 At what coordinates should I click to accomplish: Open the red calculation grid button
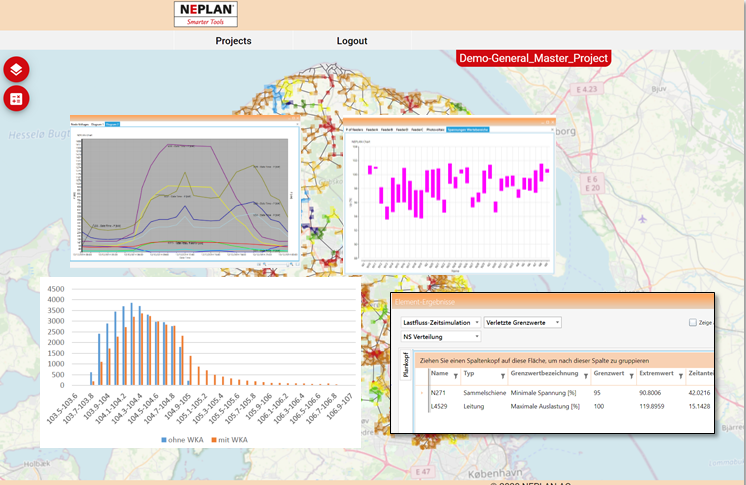click(16, 99)
